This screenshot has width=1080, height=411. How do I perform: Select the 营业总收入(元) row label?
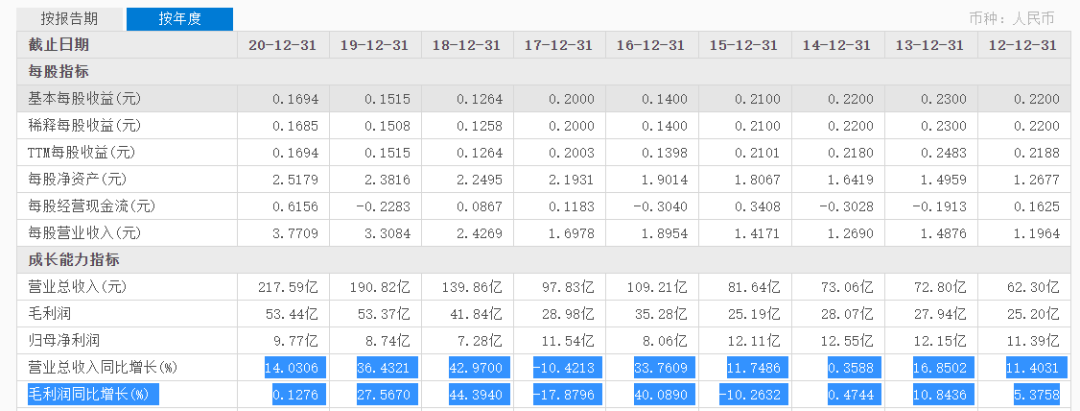coord(78,287)
